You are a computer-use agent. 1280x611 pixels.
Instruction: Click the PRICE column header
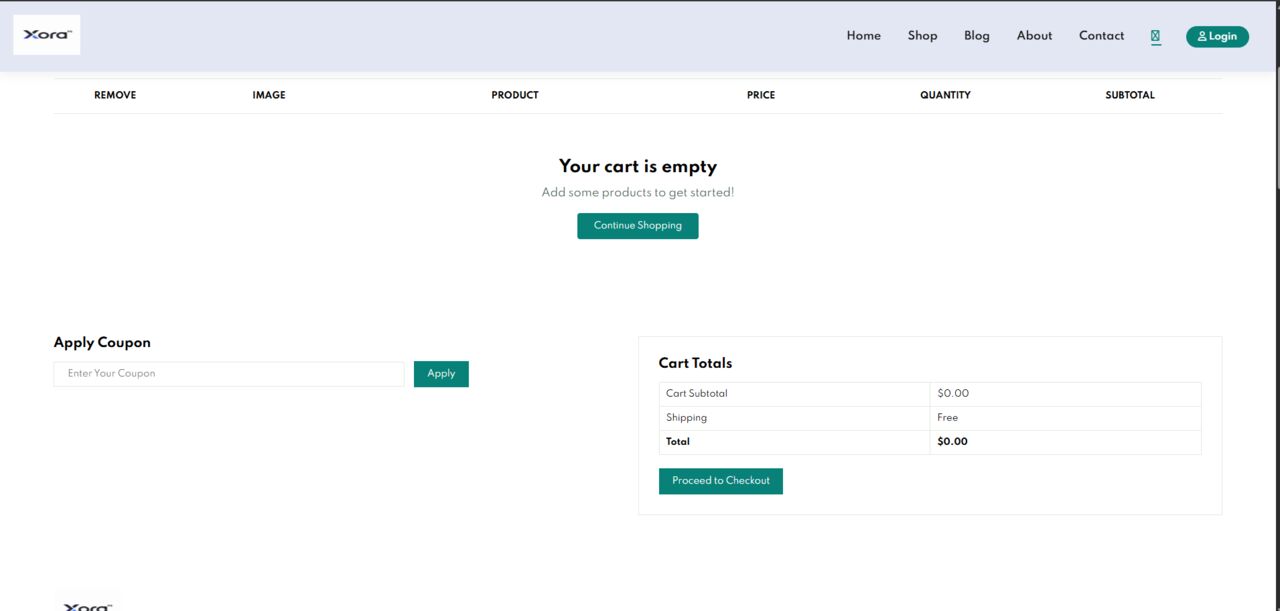[x=761, y=95]
